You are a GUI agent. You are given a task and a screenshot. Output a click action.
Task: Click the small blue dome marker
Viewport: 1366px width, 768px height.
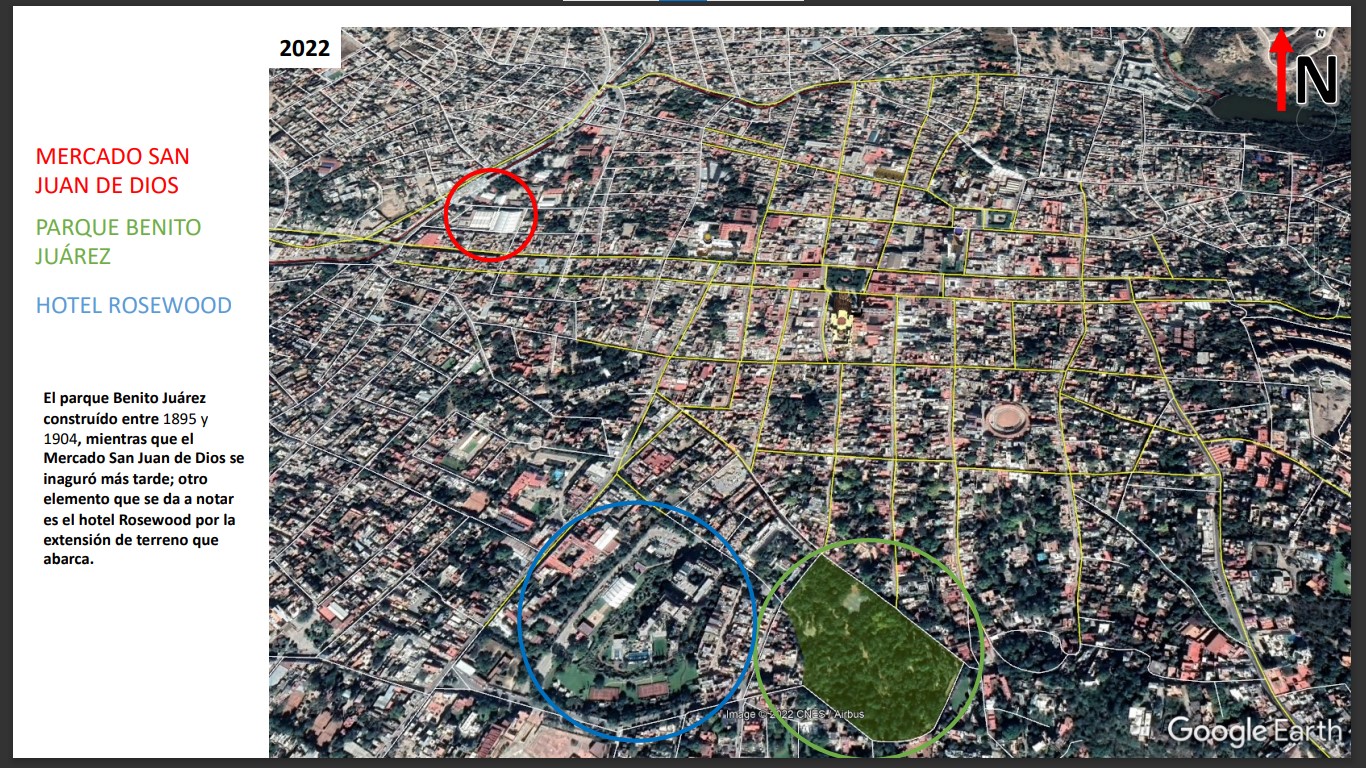959,232
